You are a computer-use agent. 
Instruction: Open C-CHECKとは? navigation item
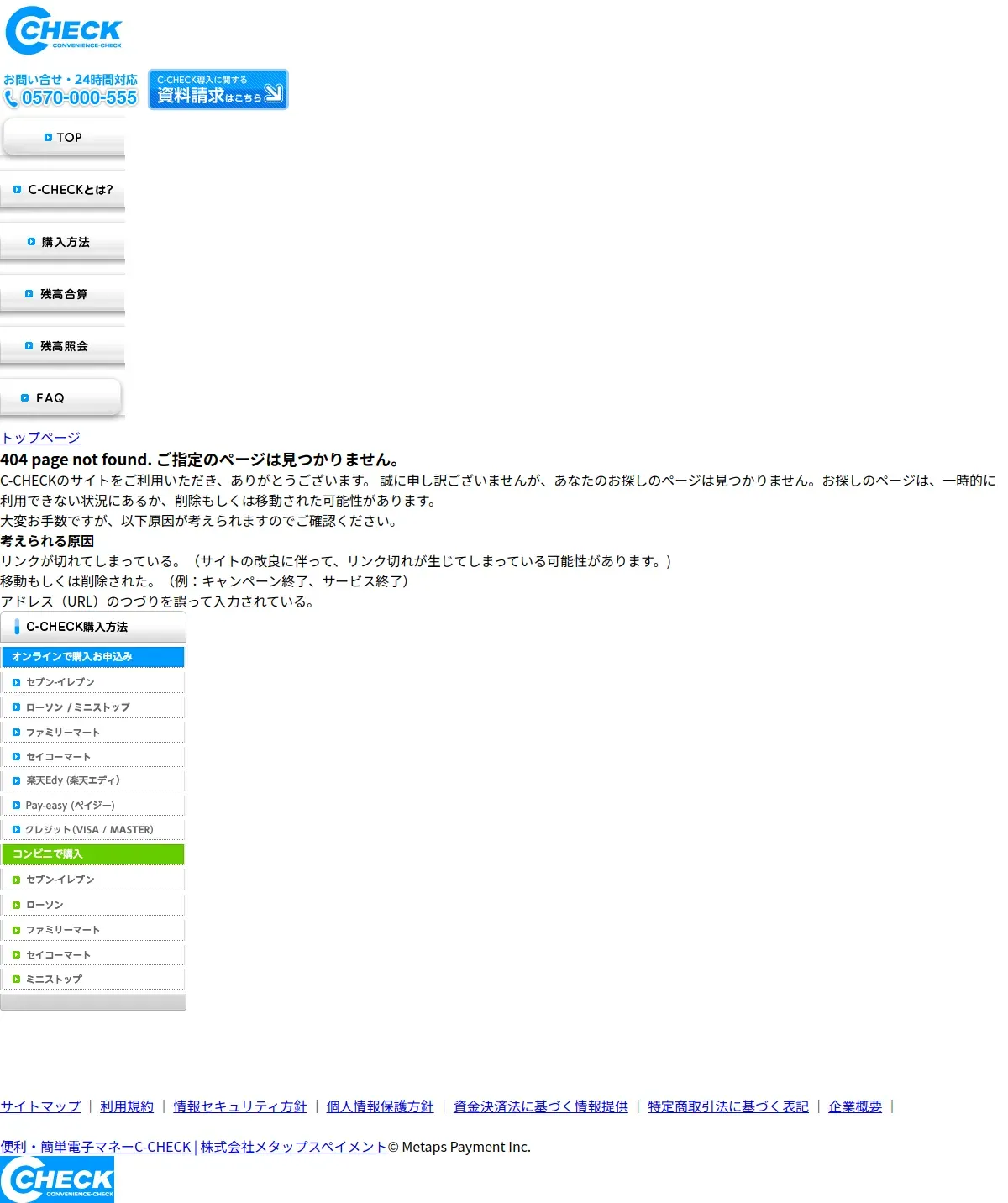click(63, 190)
